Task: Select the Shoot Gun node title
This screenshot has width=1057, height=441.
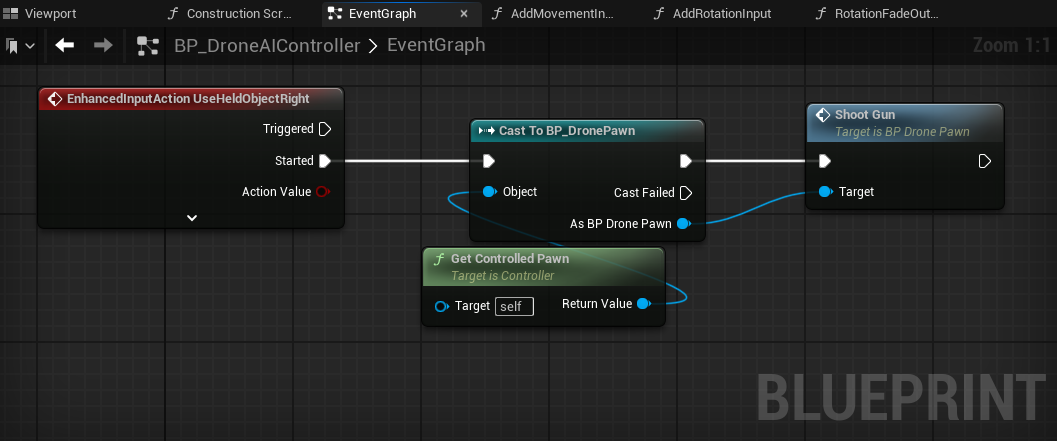Action: pos(866,115)
